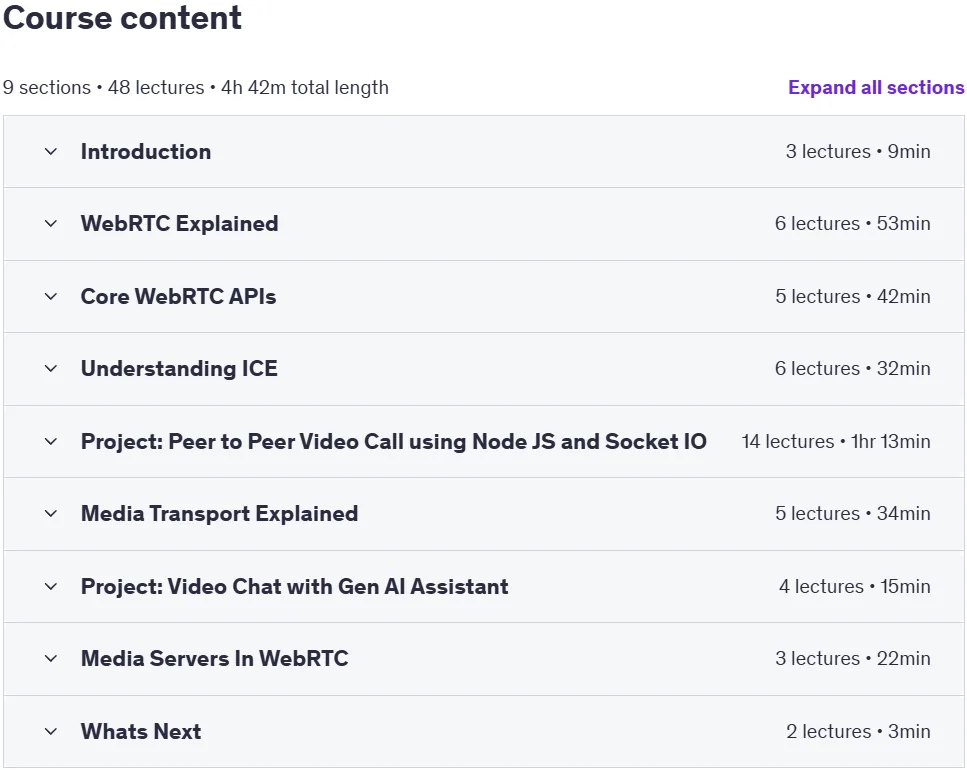The width and height of the screenshot is (967, 770).
Task: Expand the WebRTC Explained chevron
Action: [x=51, y=224]
